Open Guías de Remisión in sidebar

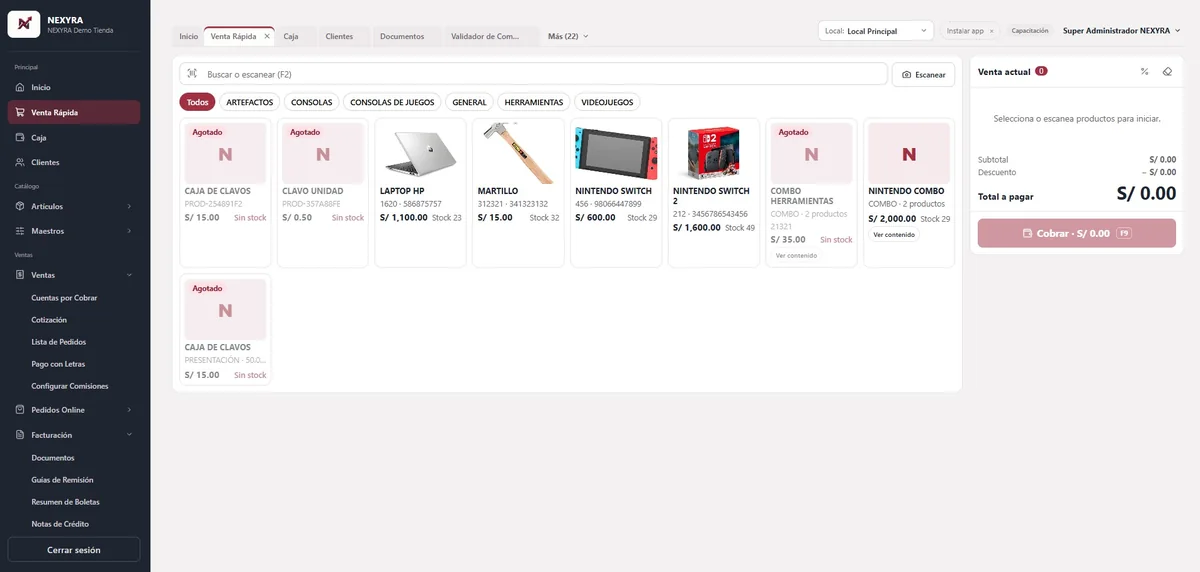point(62,480)
